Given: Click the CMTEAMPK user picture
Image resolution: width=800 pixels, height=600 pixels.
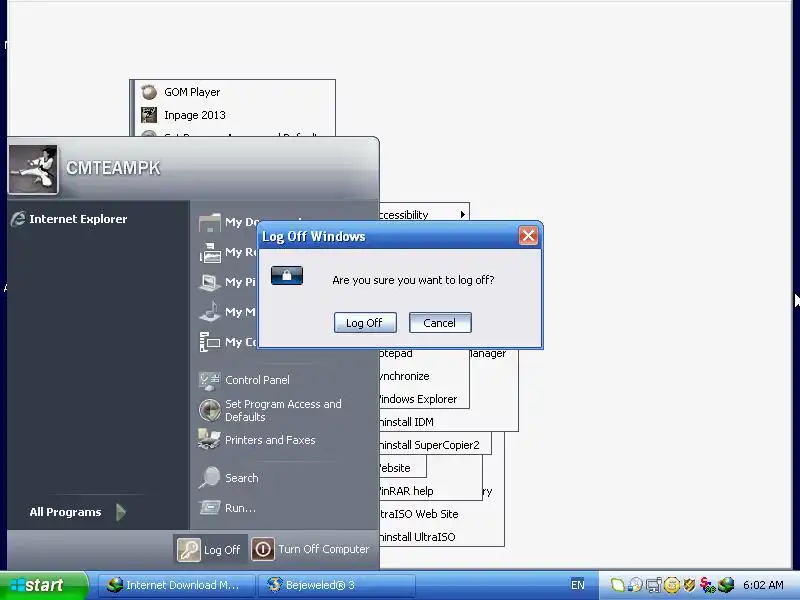Looking at the screenshot, I should [34, 169].
